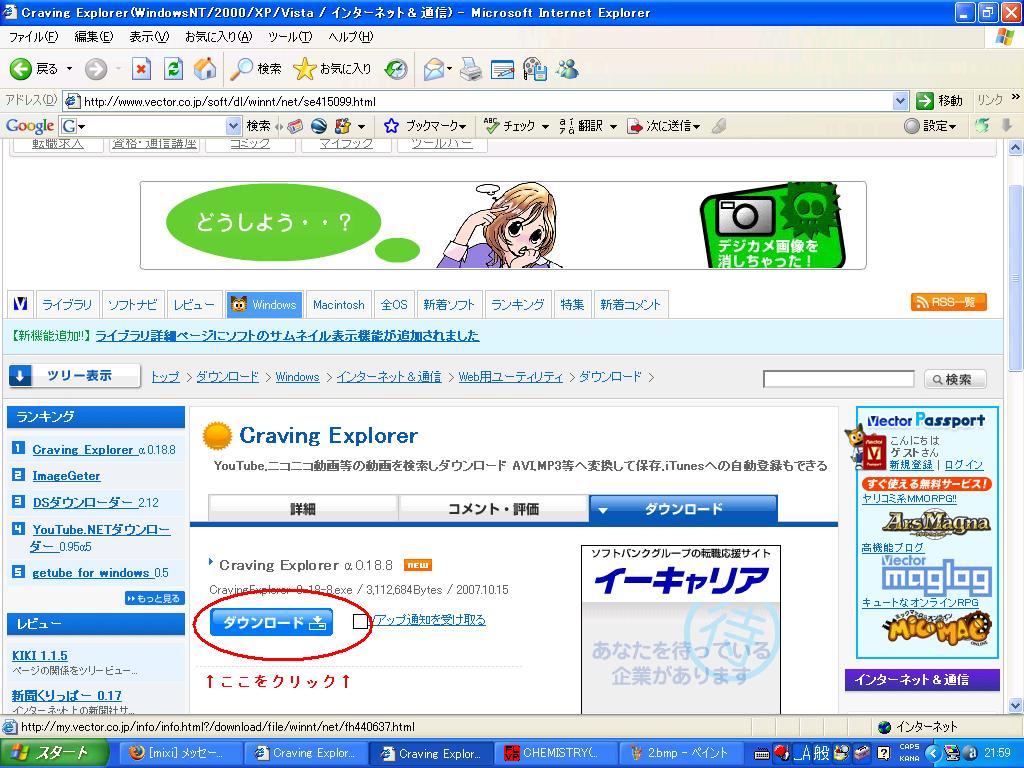Click the ログイン link in Vector Passport
This screenshot has width=1024, height=768.
(x=963, y=464)
